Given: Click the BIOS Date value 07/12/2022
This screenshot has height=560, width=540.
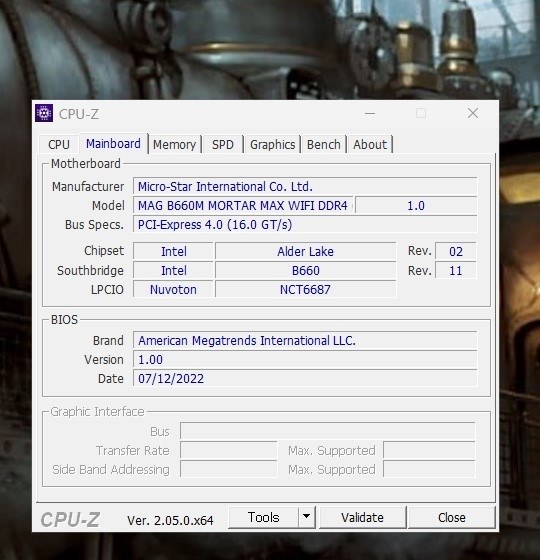Looking at the screenshot, I should [305, 378].
